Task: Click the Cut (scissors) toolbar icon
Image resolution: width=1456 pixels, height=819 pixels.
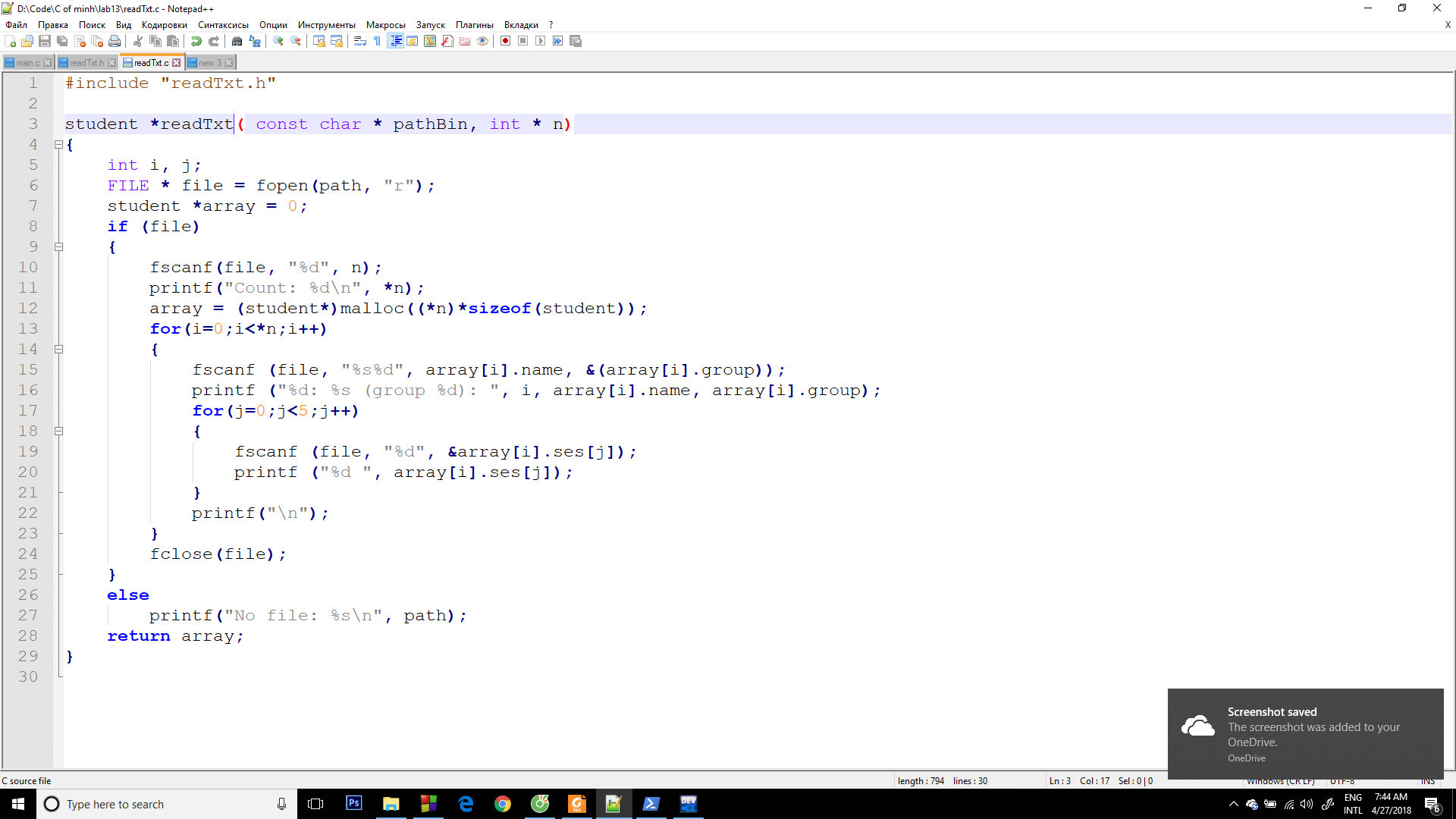Action: pos(138,41)
